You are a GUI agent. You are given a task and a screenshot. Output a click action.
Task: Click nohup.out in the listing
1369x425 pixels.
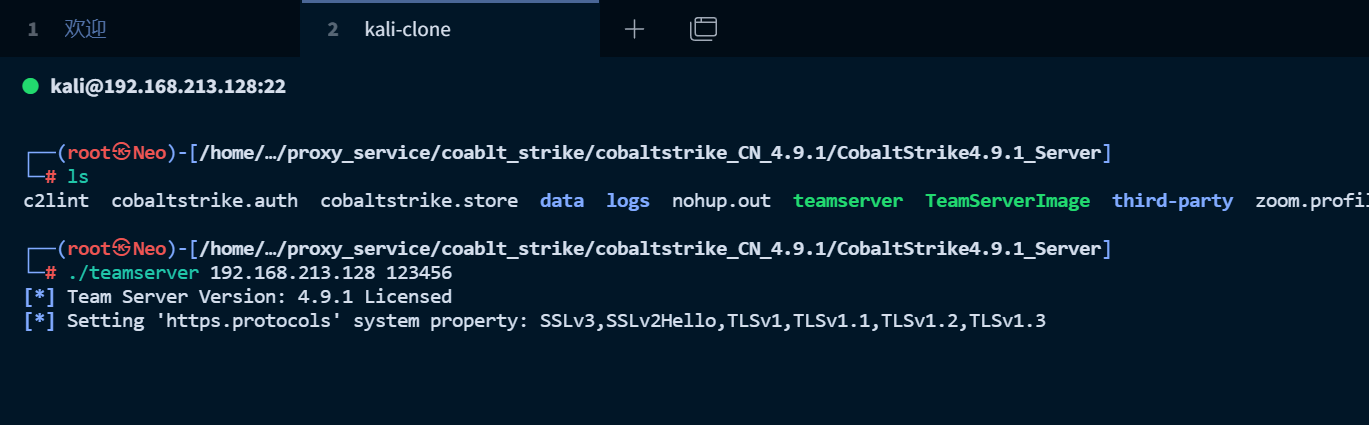pos(721,201)
